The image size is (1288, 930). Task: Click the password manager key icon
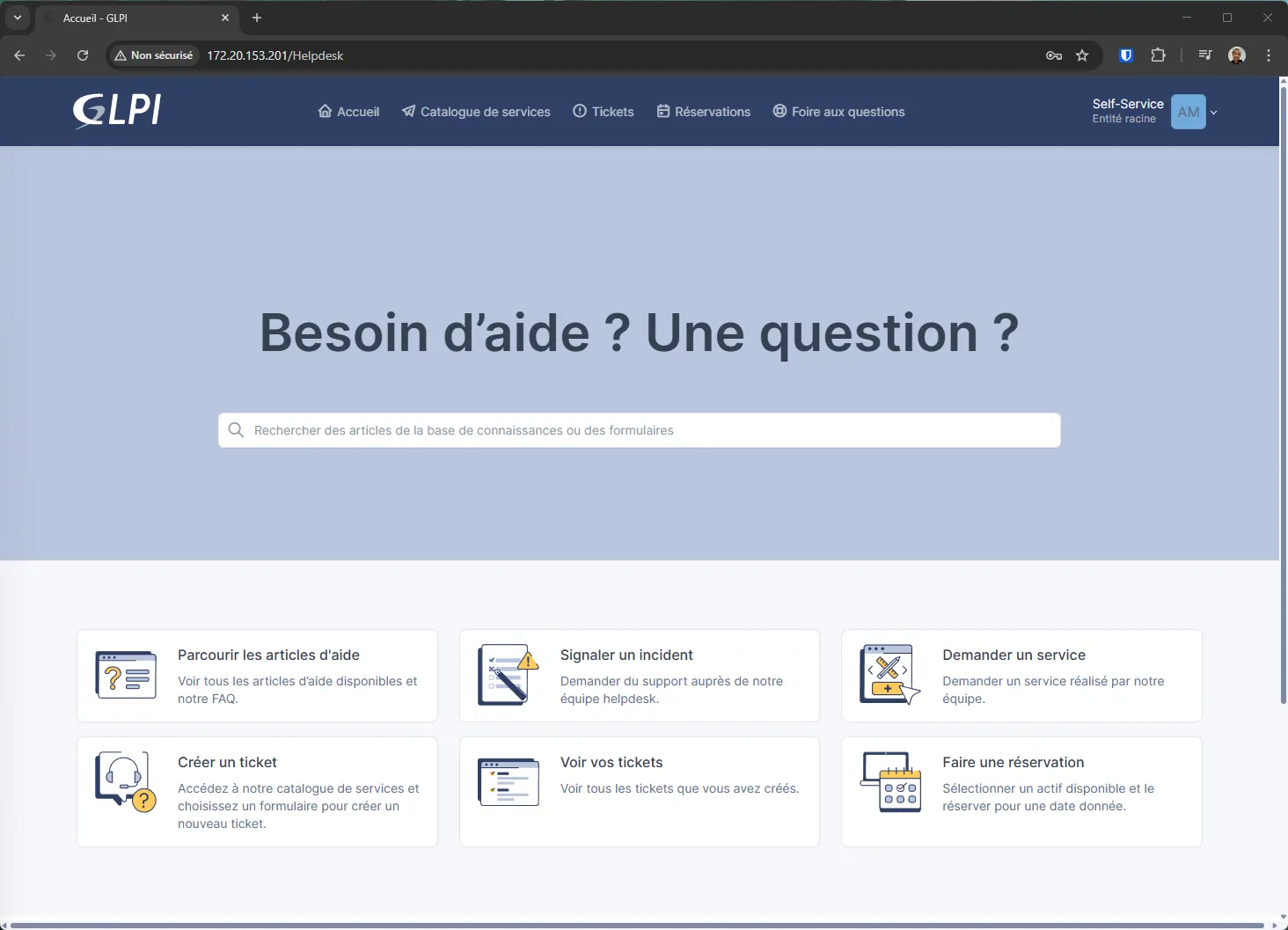click(x=1052, y=55)
